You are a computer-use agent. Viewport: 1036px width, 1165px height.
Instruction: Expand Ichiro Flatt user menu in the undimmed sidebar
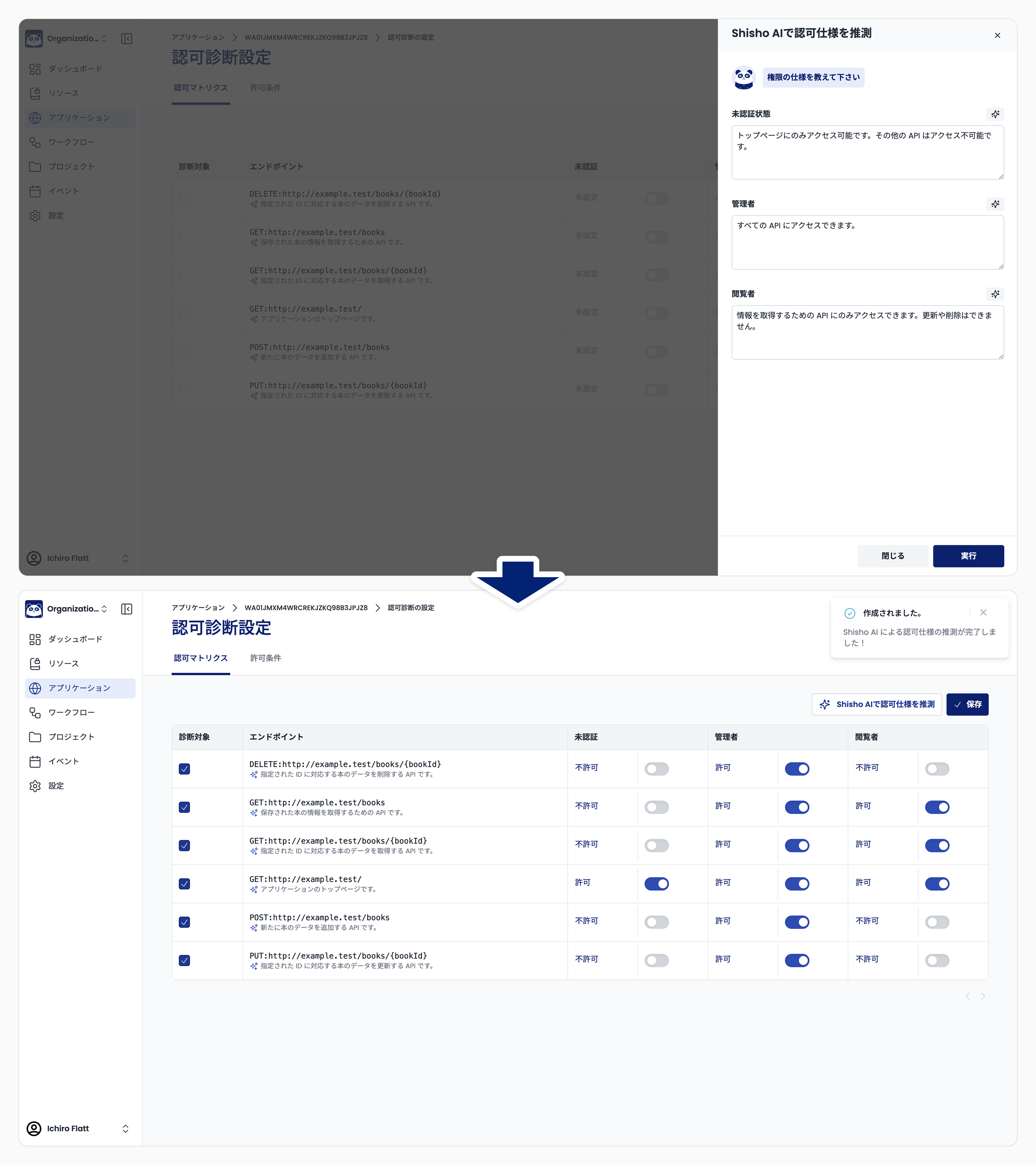pos(125,1128)
